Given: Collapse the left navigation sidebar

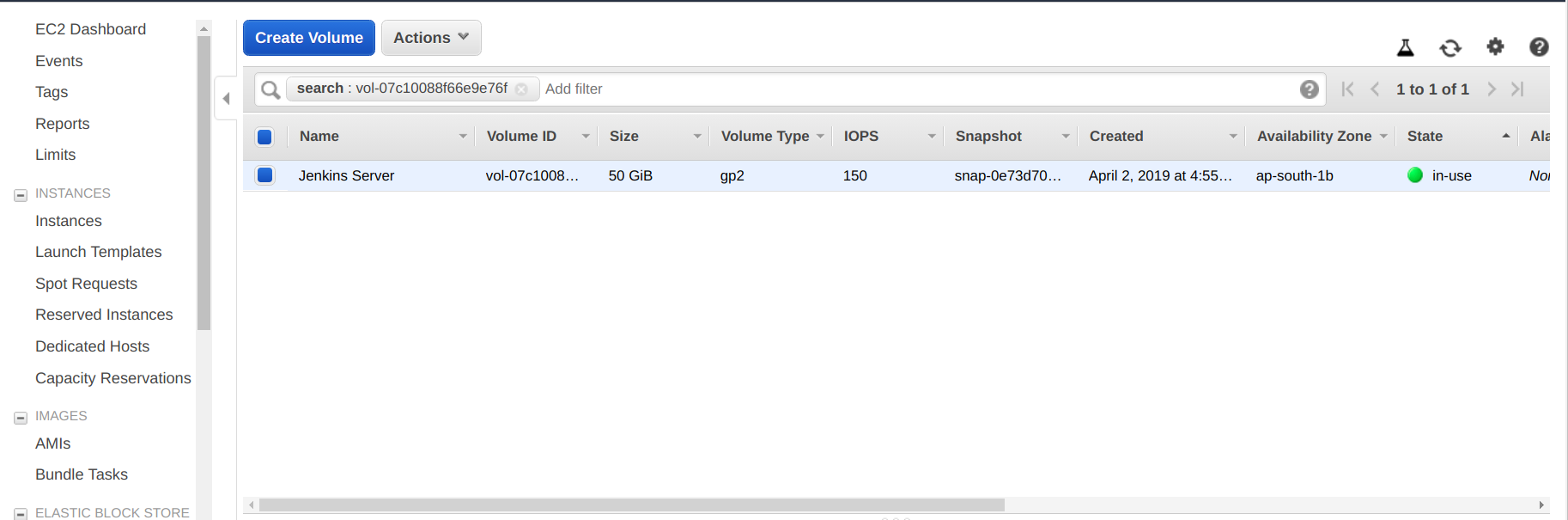Looking at the screenshot, I should point(226,99).
